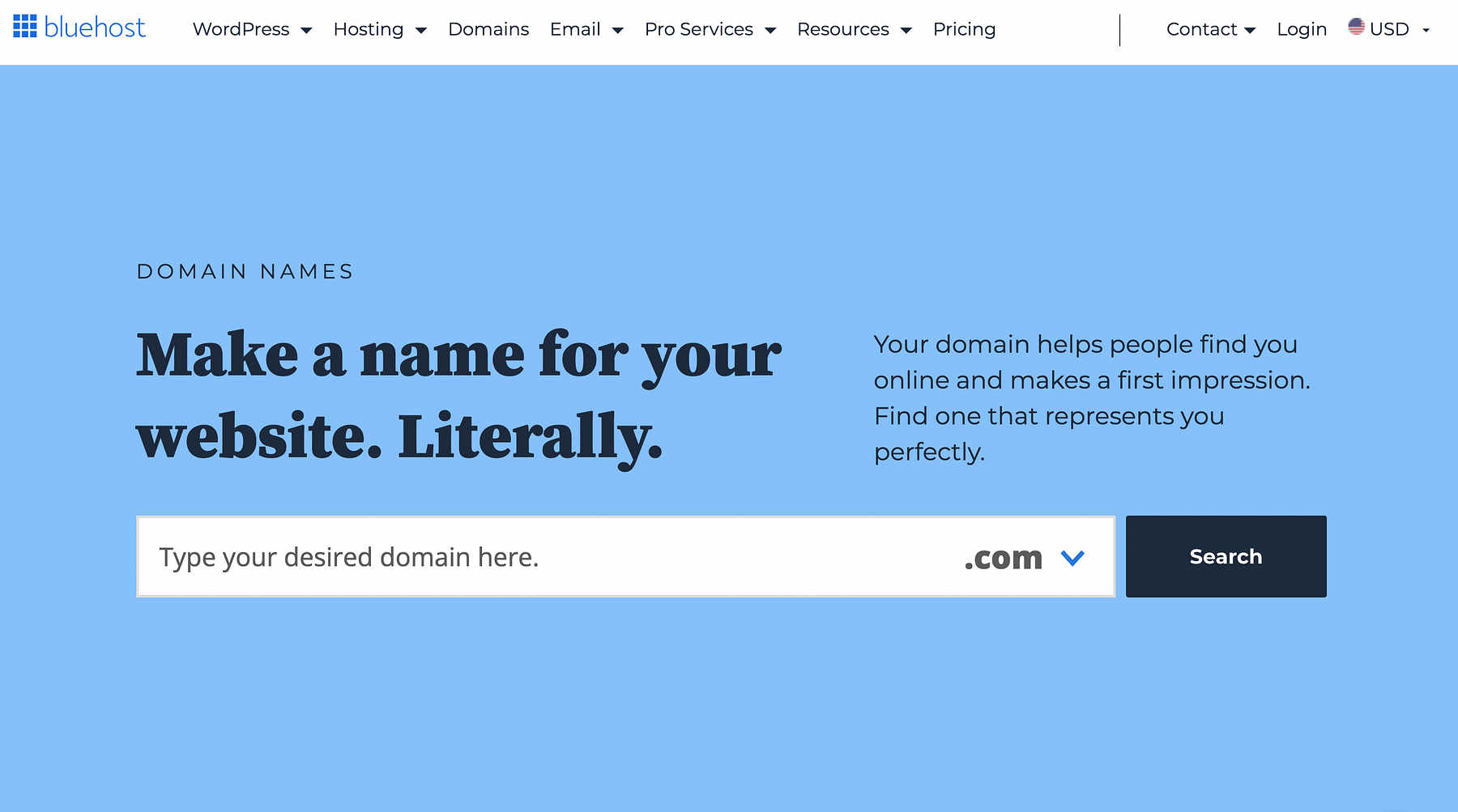
Task: Open the Pro Services navigation menu
Action: [698, 29]
